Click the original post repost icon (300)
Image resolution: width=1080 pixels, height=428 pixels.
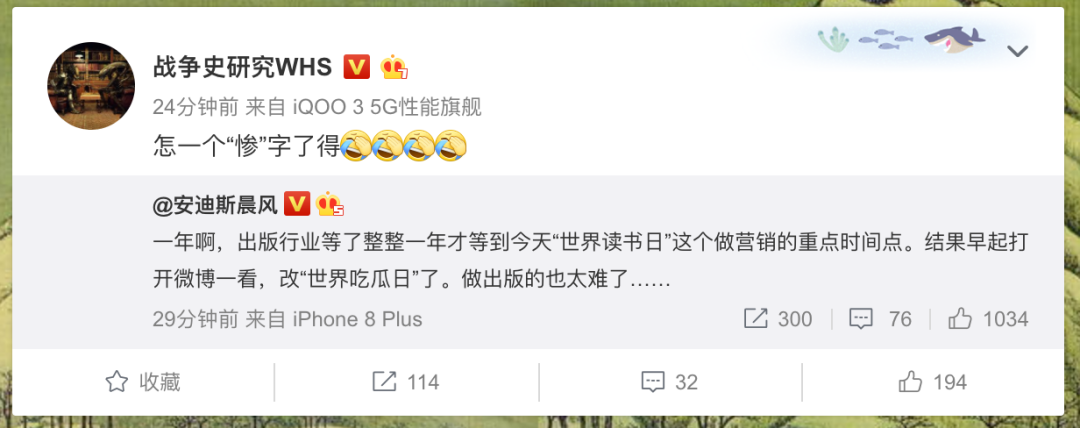point(778,318)
